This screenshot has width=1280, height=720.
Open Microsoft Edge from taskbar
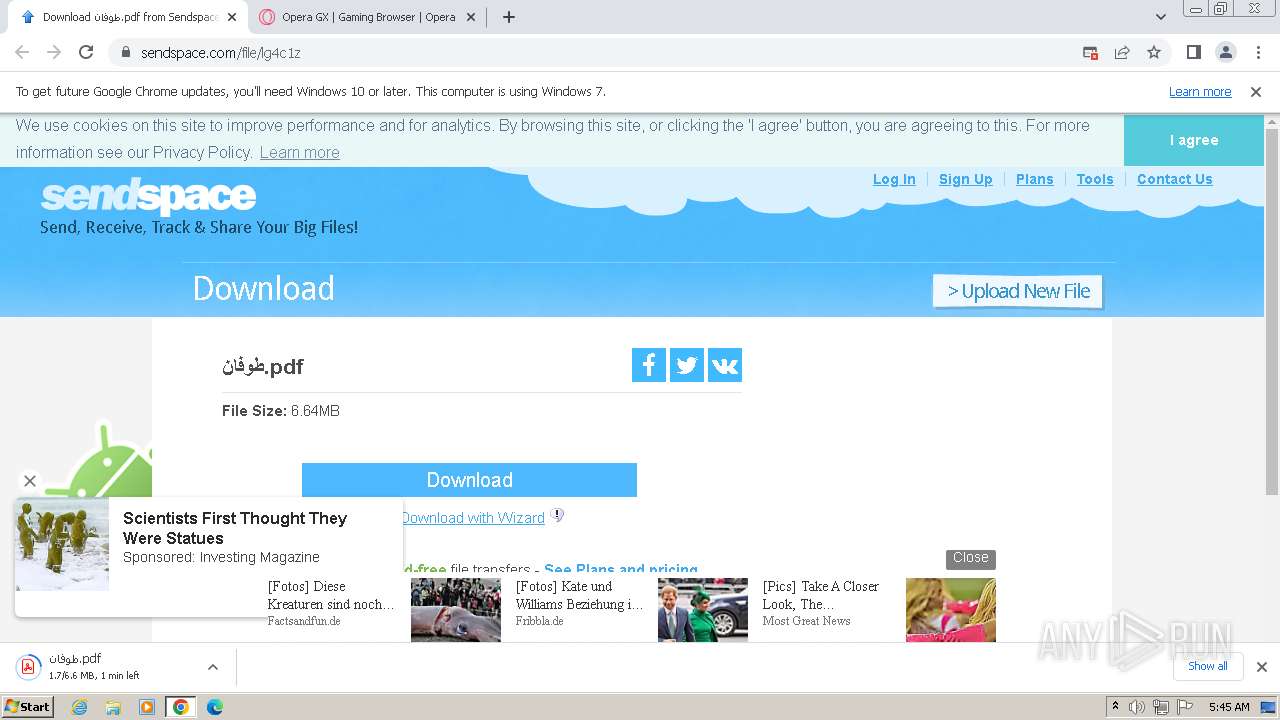(x=214, y=707)
